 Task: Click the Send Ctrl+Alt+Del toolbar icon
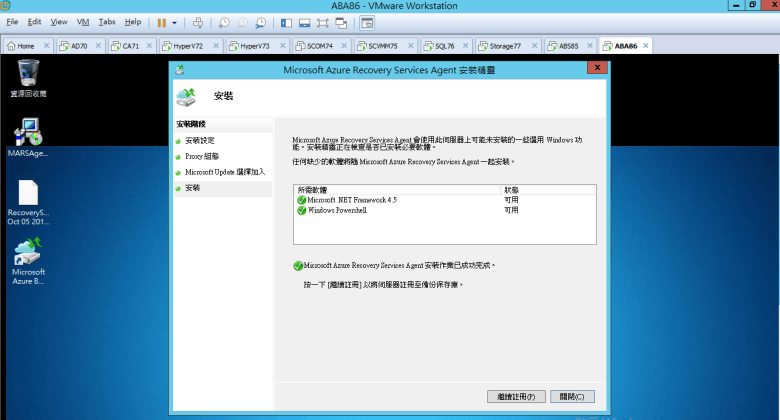click(198, 21)
